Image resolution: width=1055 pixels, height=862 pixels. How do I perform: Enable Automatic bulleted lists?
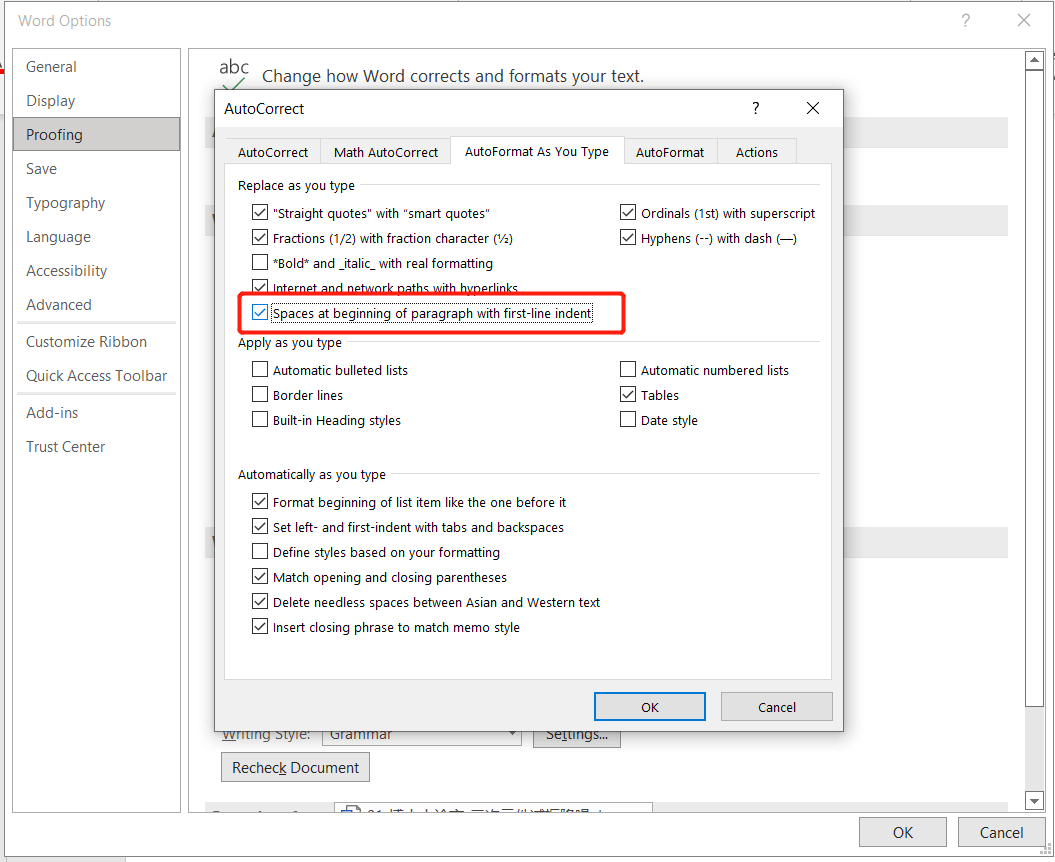tap(260, 369)
